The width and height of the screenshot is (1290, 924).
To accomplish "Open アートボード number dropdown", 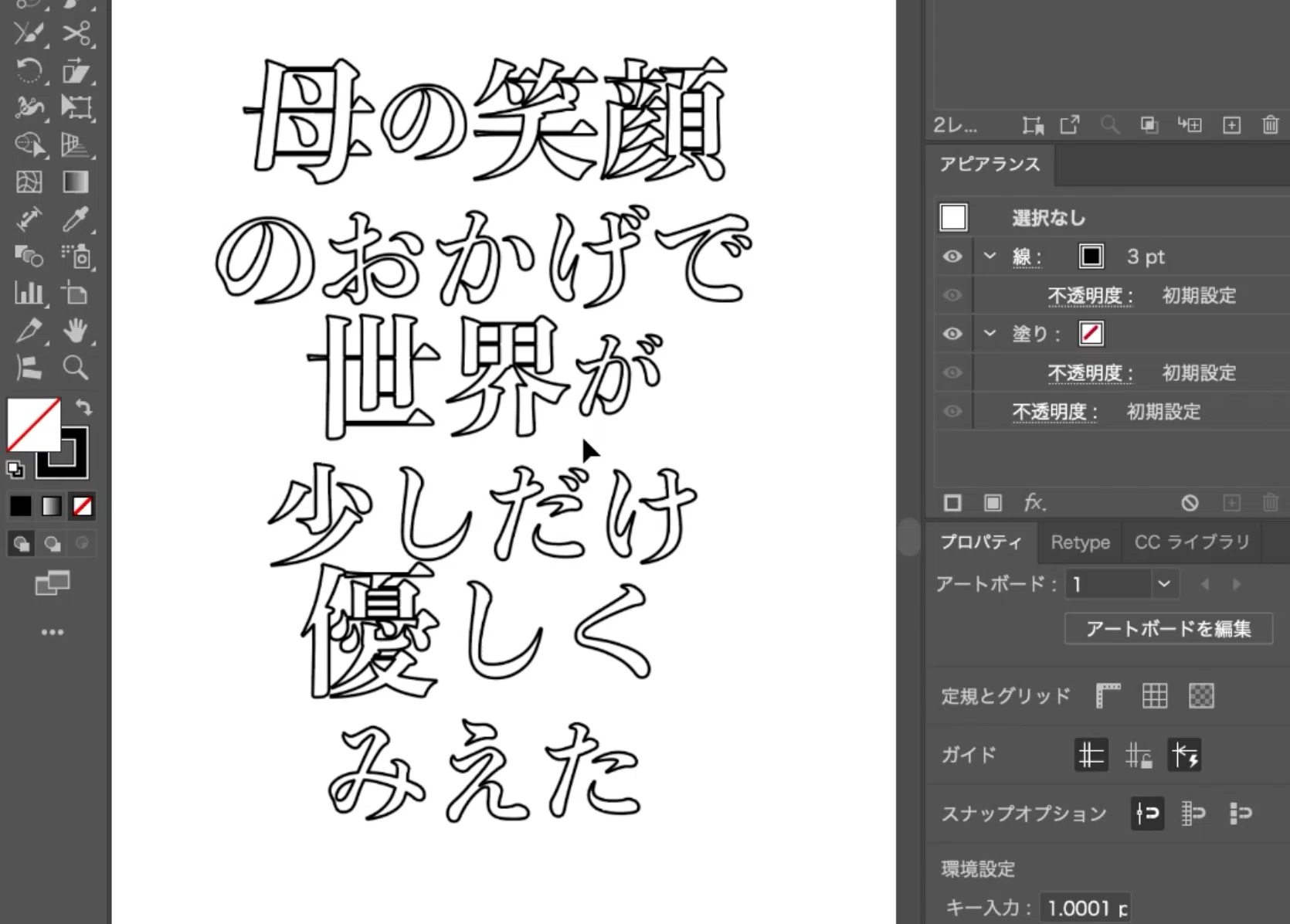I will (x=1164, y=584).
